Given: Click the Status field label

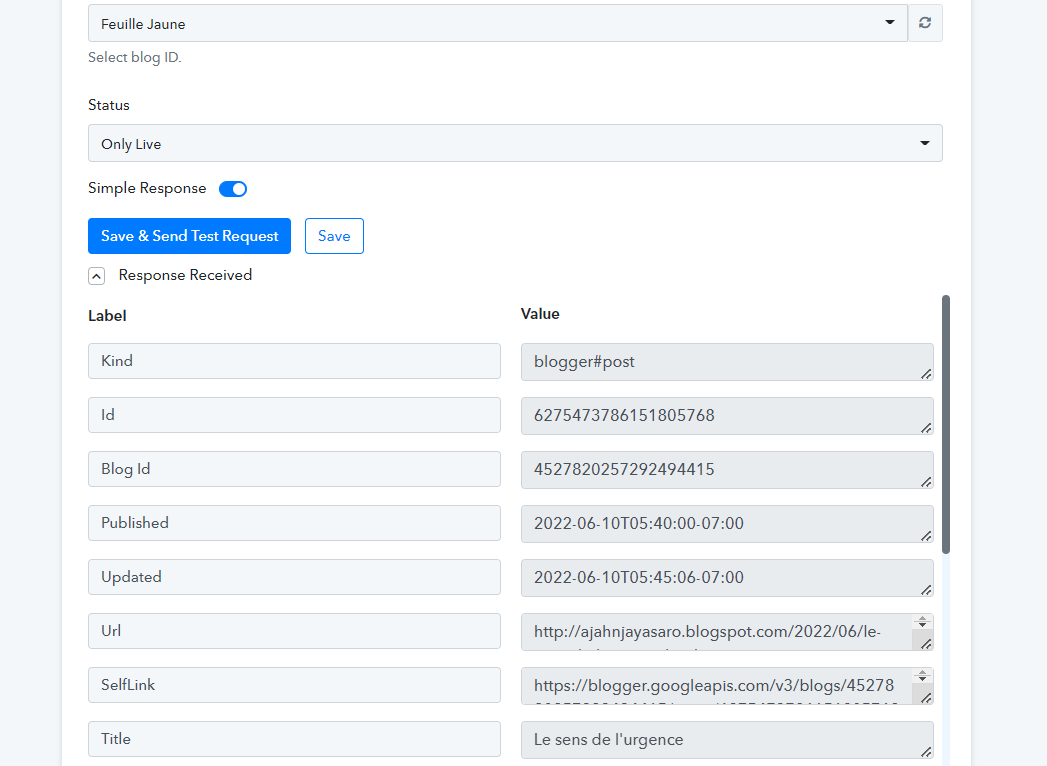Looking at the screenshot, I should [x=109, y=106].
